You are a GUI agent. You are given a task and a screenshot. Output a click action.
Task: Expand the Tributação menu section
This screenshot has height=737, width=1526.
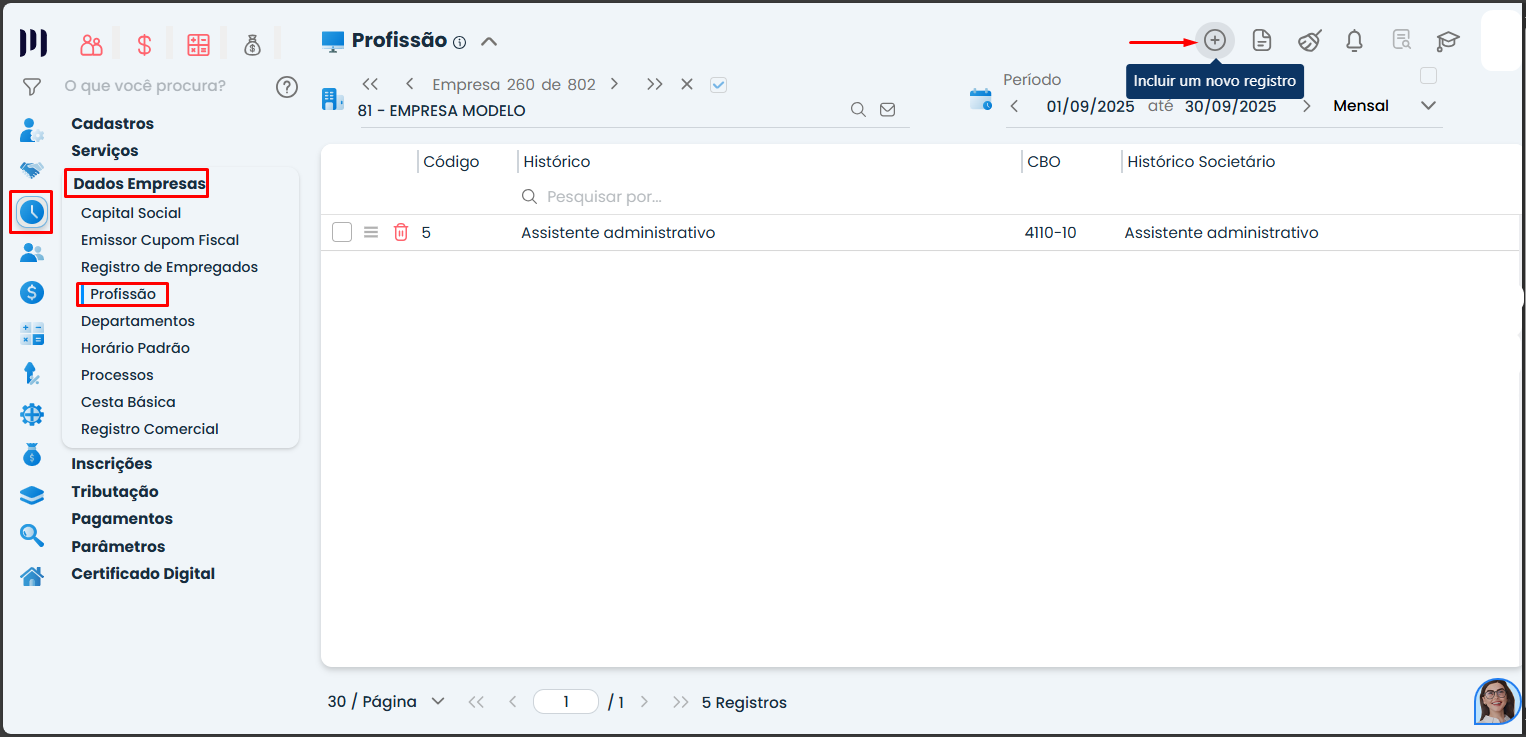[x=115, y=492]
